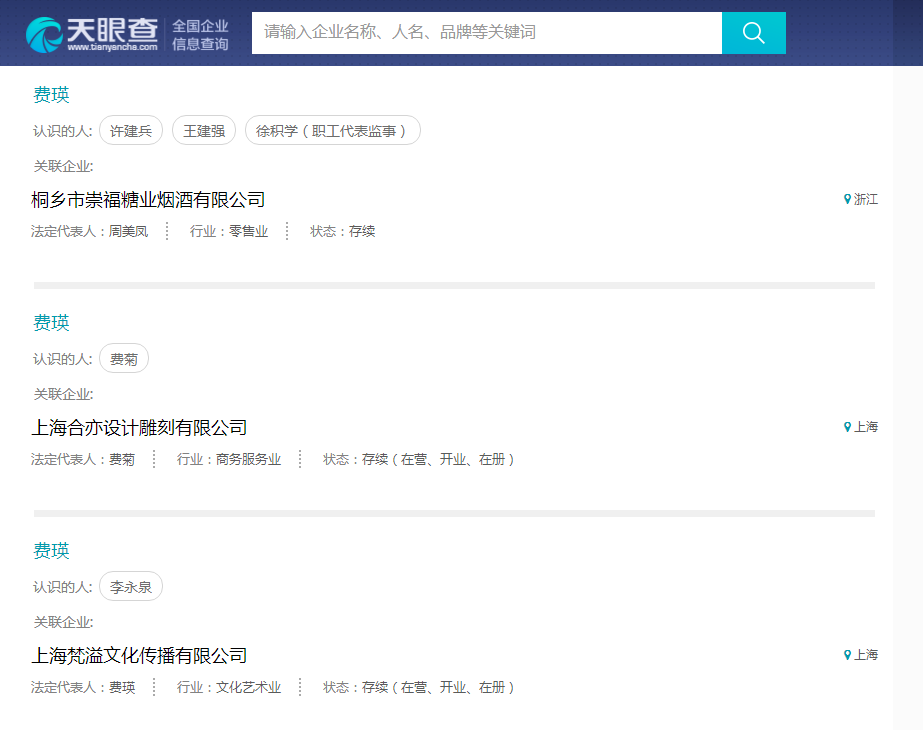Click legal representative 费瑛 under 上海梵溢文化传播
923x730 pixels.
[122, 688]
